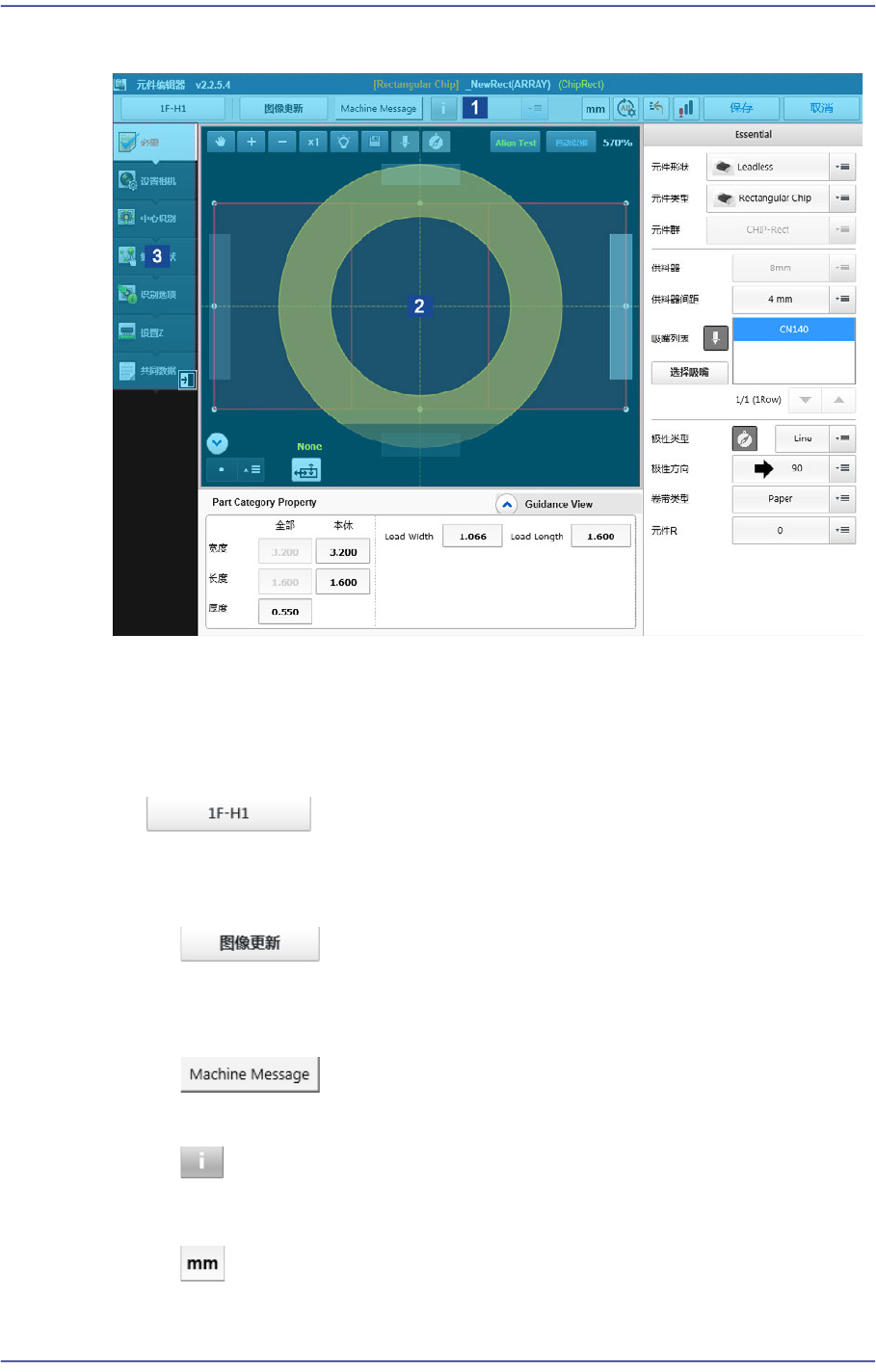Open the 设置相机 sidebar tab

[x=155, y=181]
